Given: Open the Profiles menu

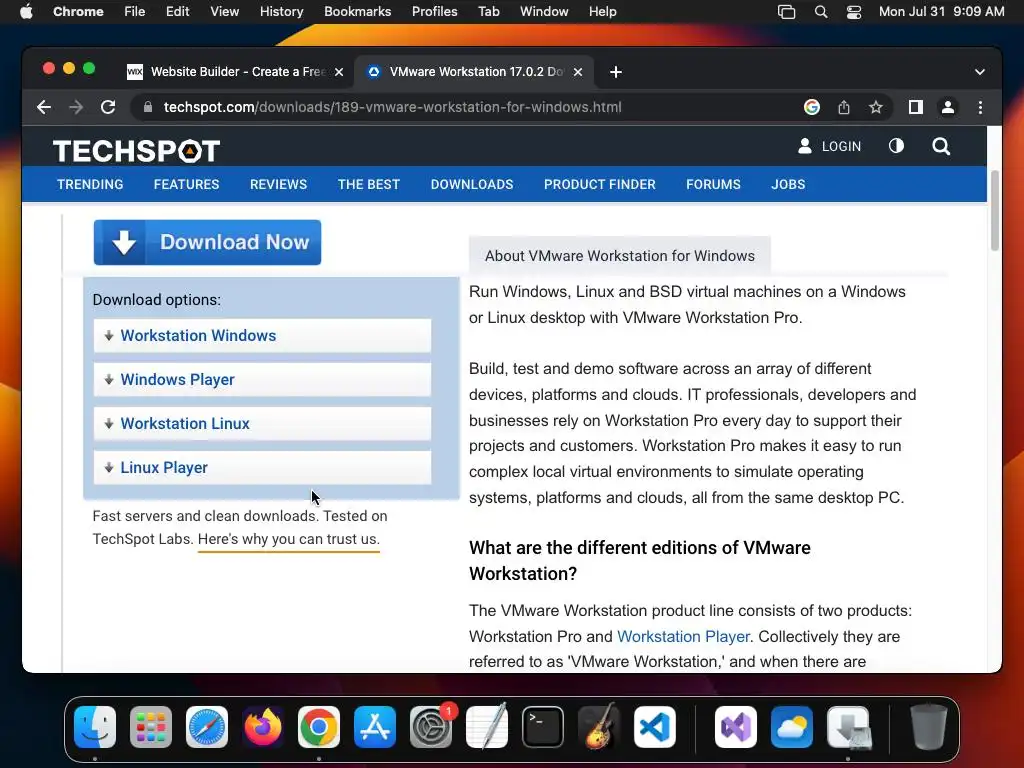Looking at the screenshot, I should tap(434, 12).
